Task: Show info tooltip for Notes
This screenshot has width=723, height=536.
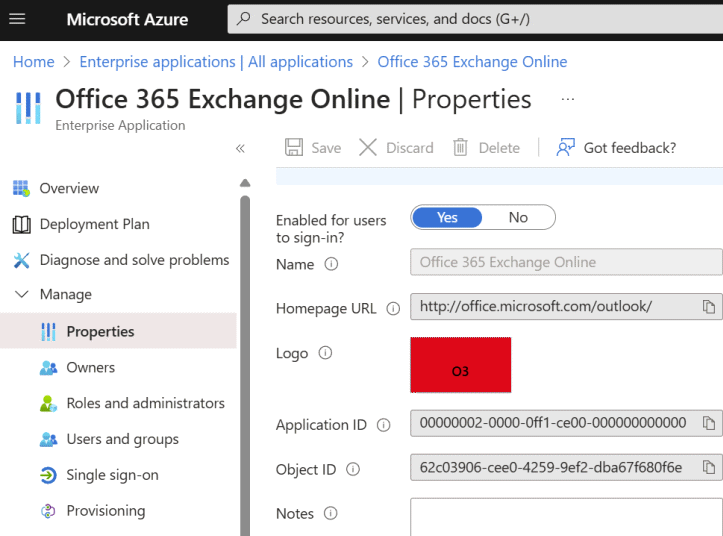Action: point(331,513)
